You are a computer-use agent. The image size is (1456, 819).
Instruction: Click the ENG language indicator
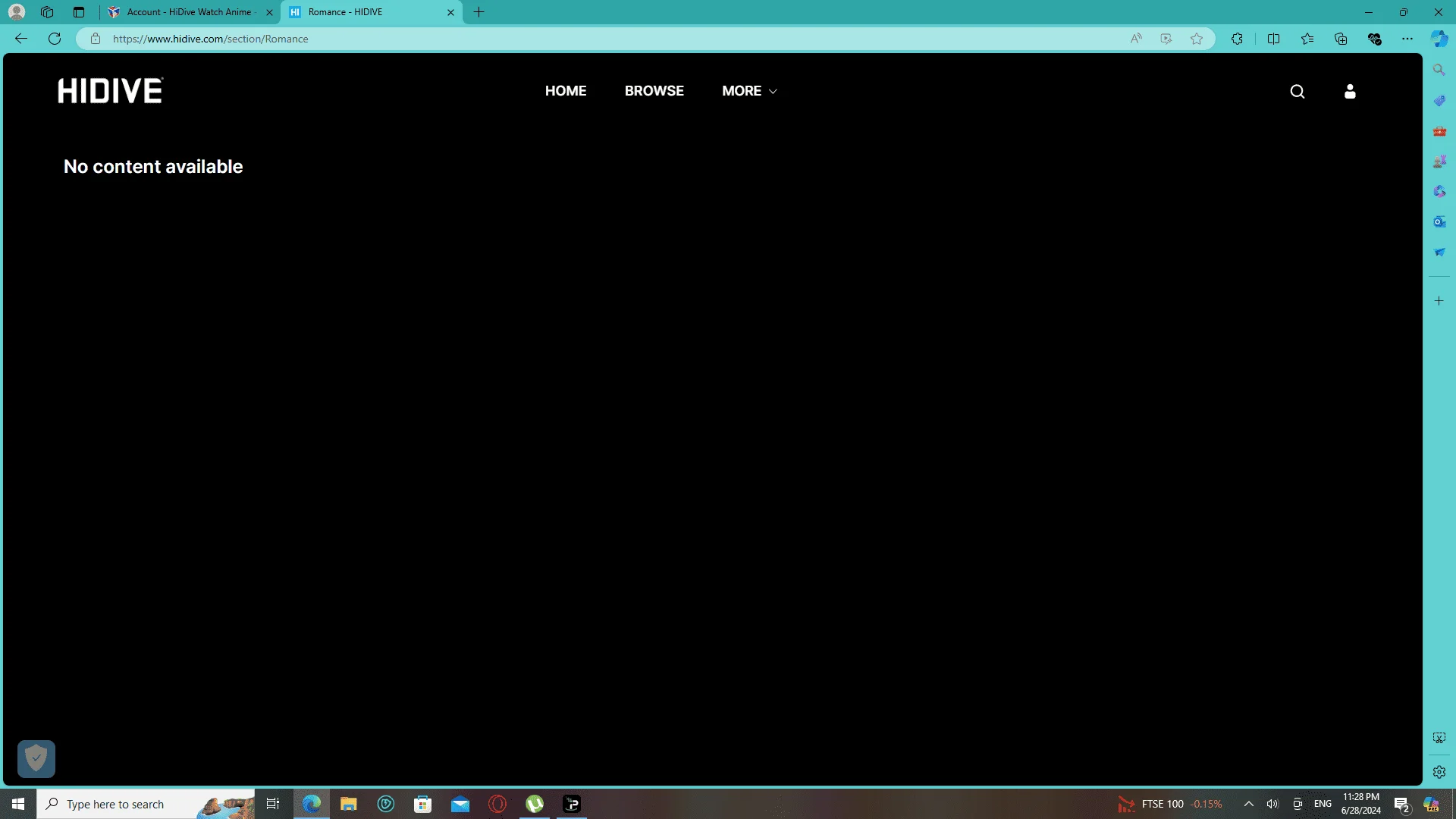tap(1323, 804)
